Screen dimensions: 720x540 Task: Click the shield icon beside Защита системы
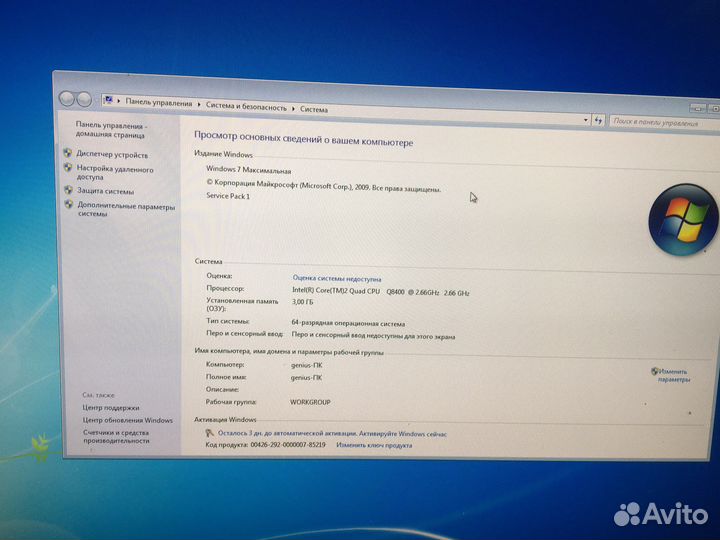[x=67, y=190]
